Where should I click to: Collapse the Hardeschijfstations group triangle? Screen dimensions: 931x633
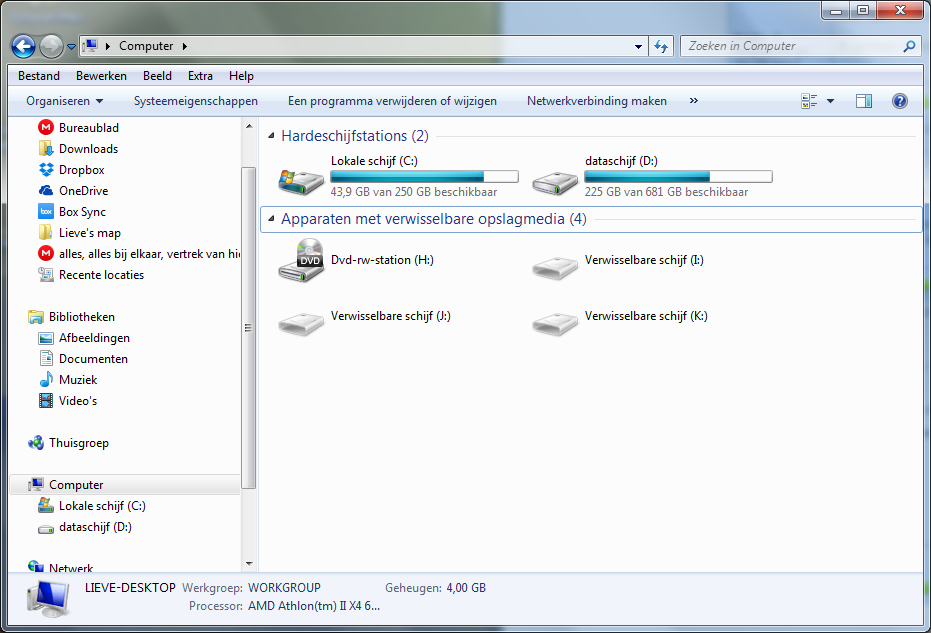pos(271,136)
